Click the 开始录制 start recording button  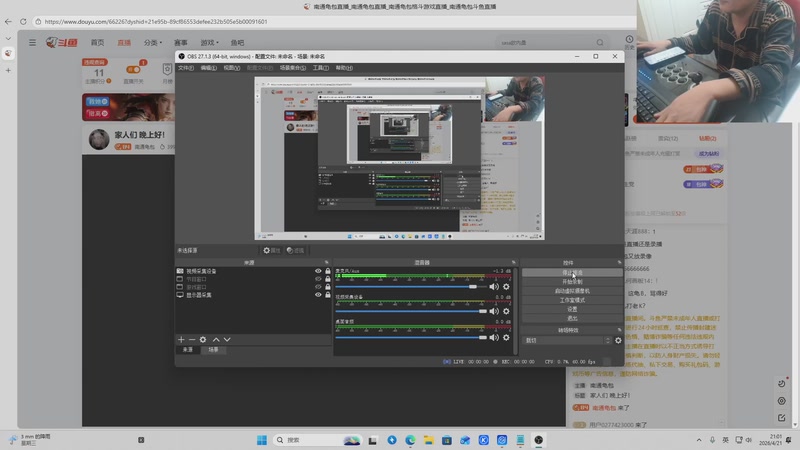[572, 282]
